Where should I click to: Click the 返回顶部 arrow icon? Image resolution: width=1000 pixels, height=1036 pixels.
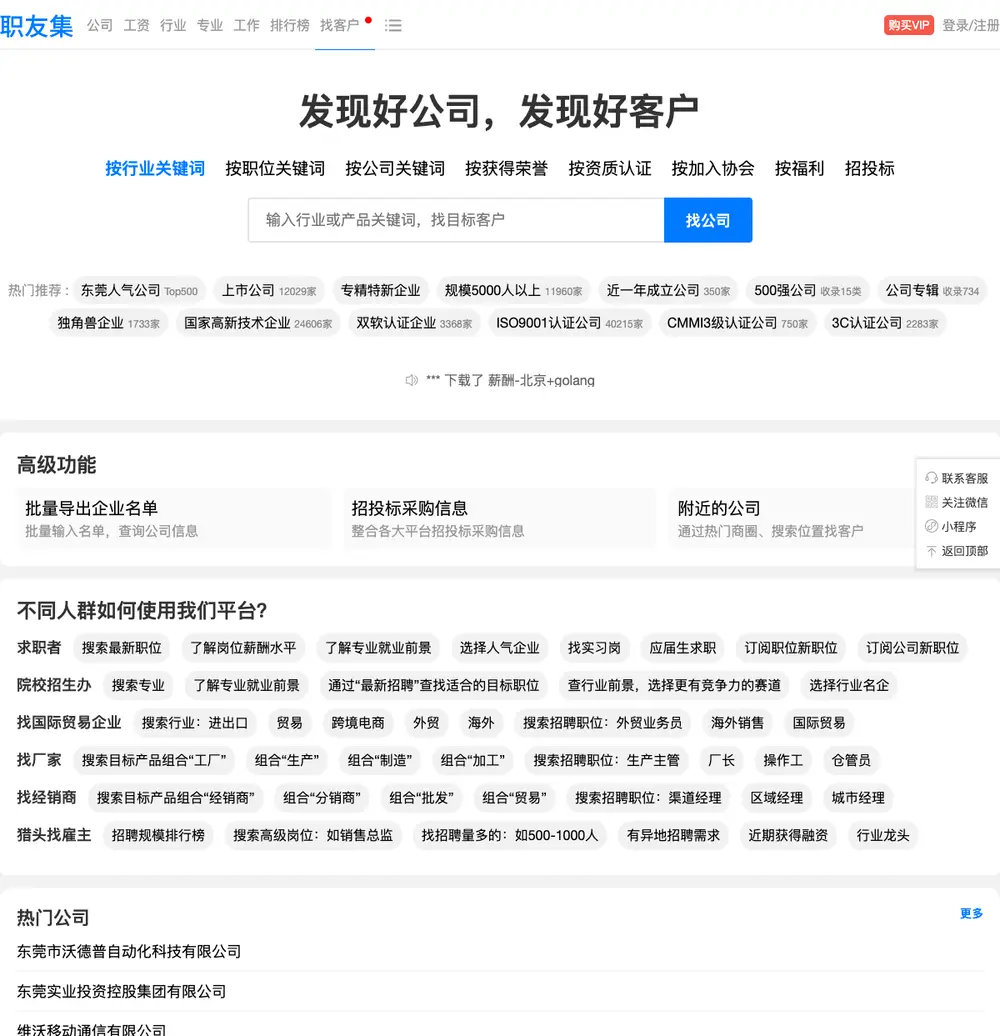click(x=931, y=551)
